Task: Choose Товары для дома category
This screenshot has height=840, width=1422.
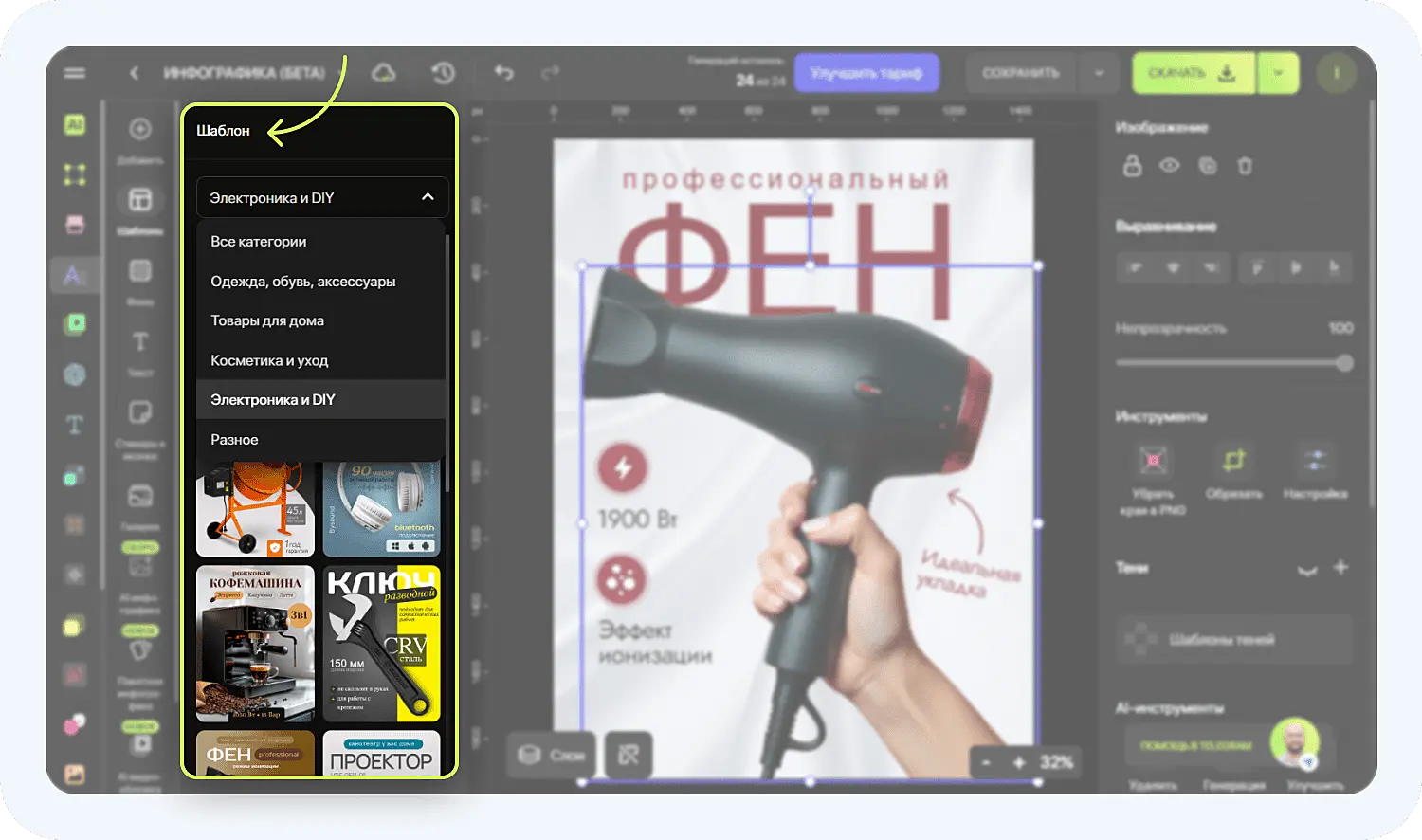Action: click(x=320, y=320)
